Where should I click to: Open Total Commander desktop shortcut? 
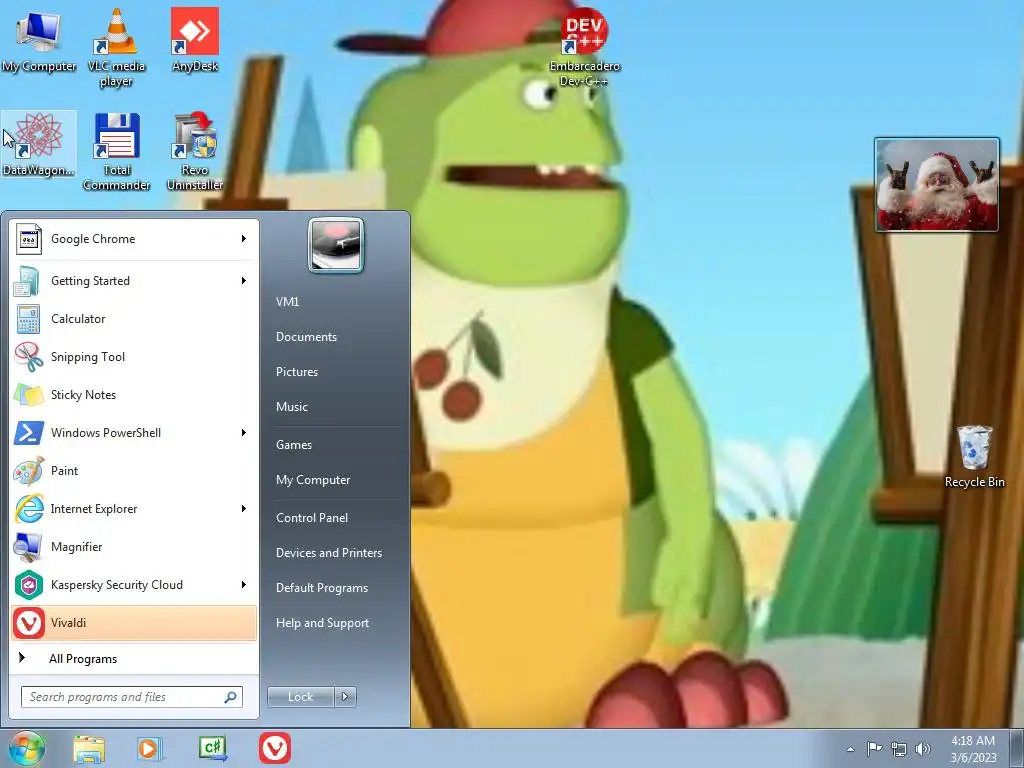click(116, 152)
